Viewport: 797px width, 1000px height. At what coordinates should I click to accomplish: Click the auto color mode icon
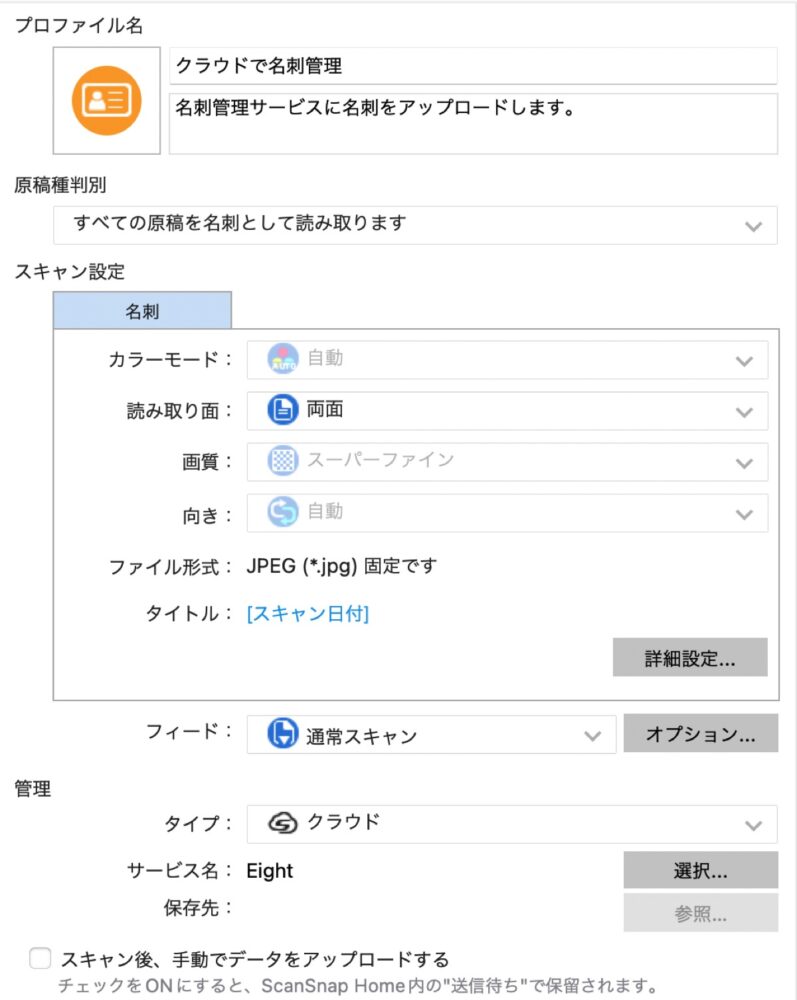pos(283,359)
